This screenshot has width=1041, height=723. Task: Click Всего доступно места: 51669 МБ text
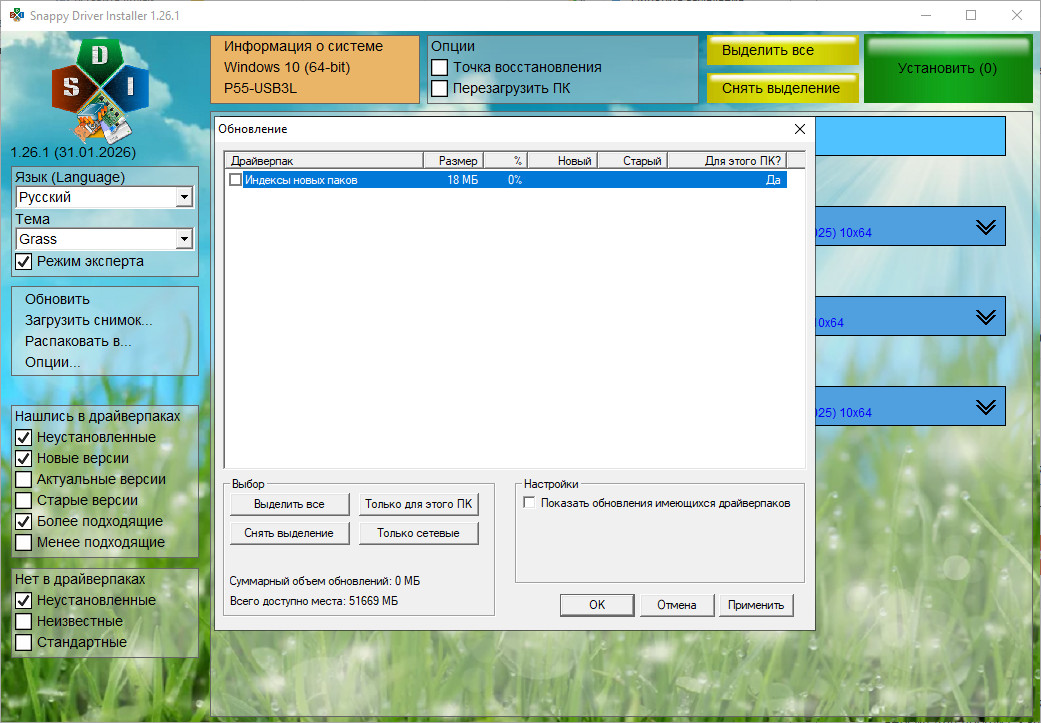314,601
